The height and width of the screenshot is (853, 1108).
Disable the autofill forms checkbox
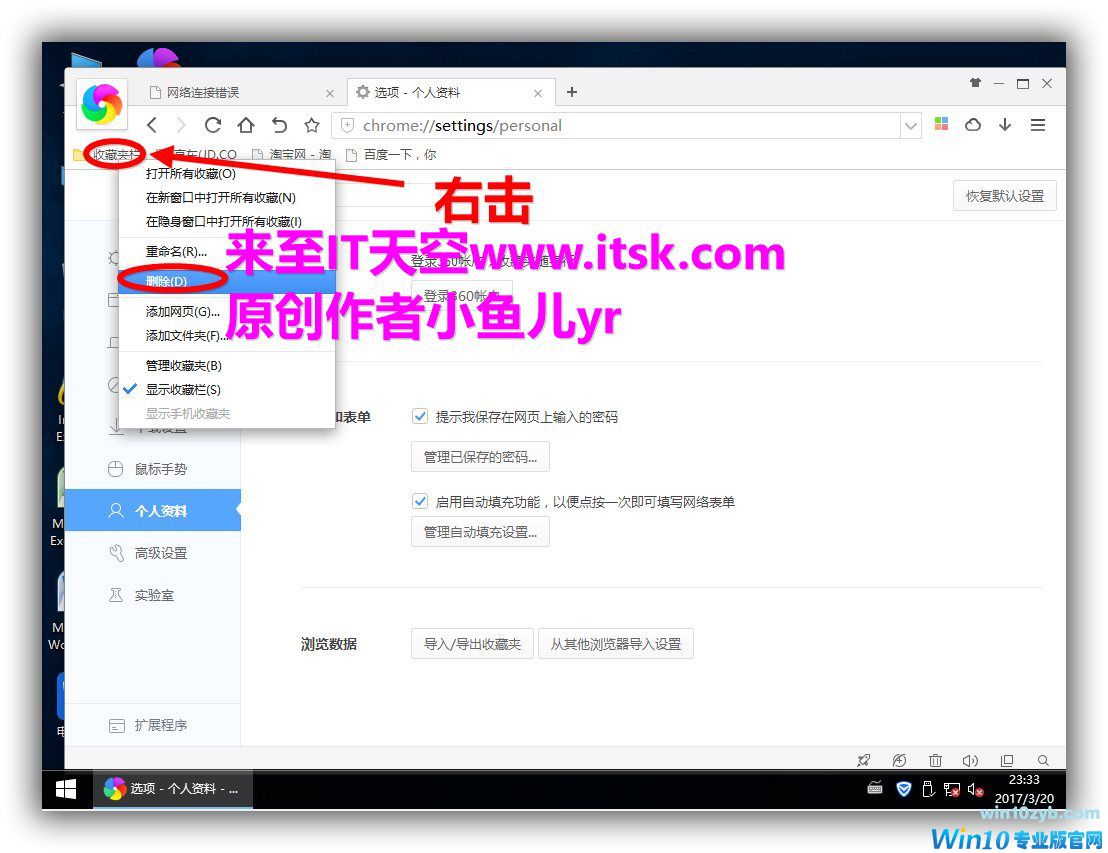420,501
